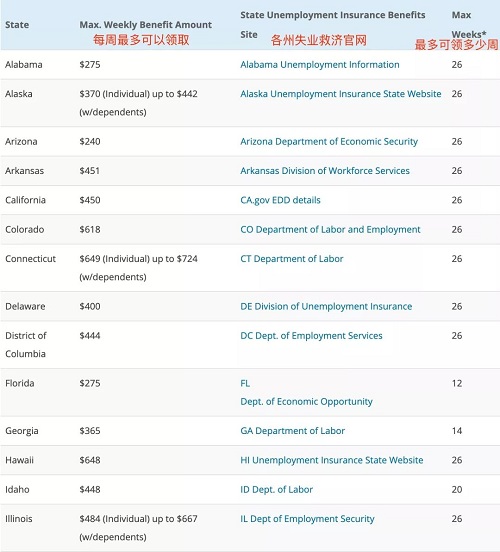Select the State Unemployment Insurance Benefits Site header

click(333, 25)
